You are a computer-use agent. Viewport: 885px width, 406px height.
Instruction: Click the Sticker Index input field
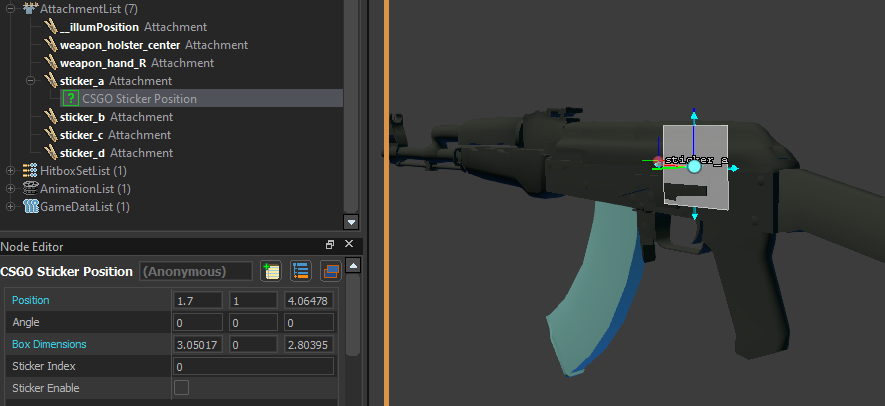pyautogui.click(x=253, y=366)
